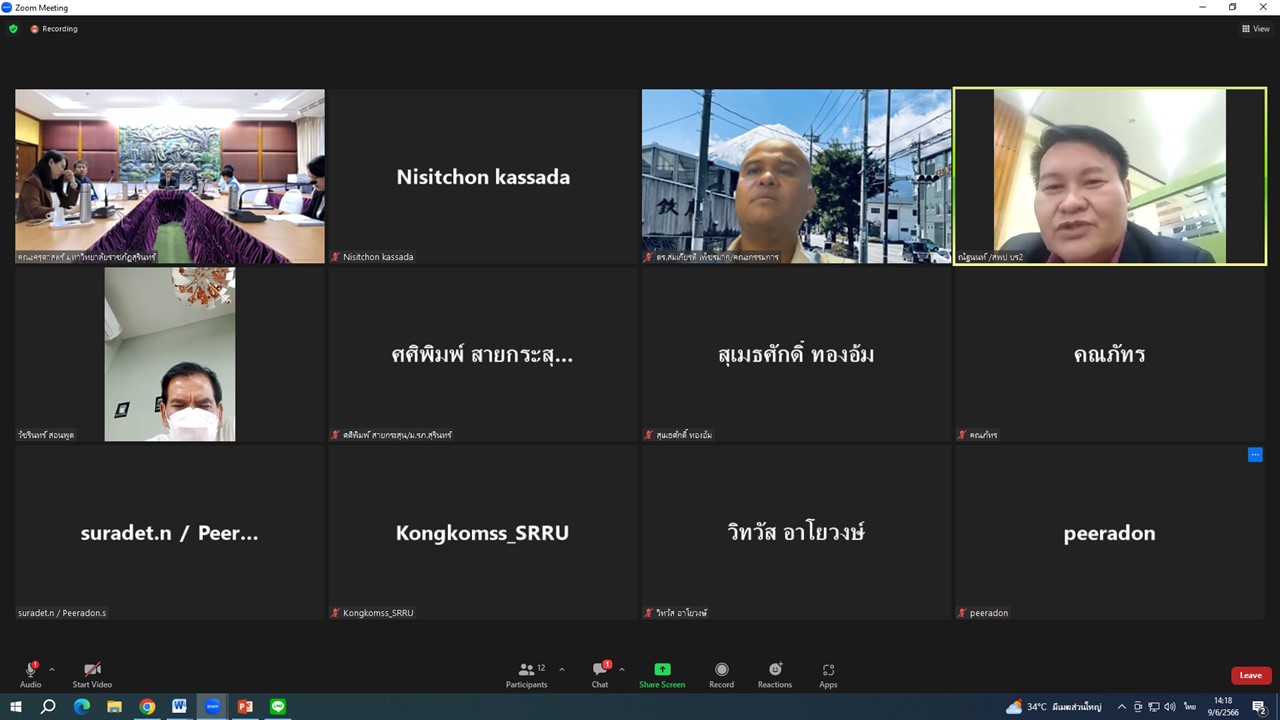The width and height of the screenshot is (1280, 720).
Task: Open PowerPoint from the Windows taskbar
Action: [x=245, y=707]
